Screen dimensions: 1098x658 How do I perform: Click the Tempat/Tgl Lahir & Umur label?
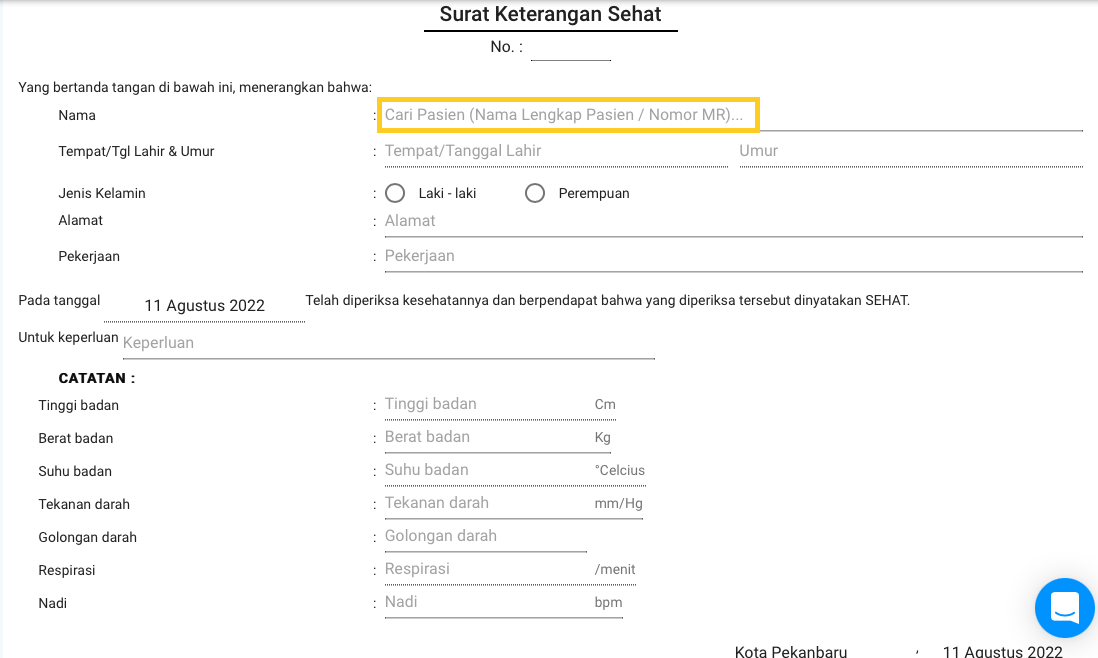pos(136,151)
